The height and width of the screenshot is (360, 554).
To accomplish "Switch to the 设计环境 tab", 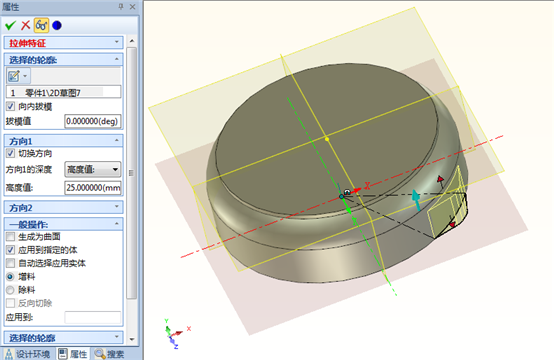I will coord(28,354).
